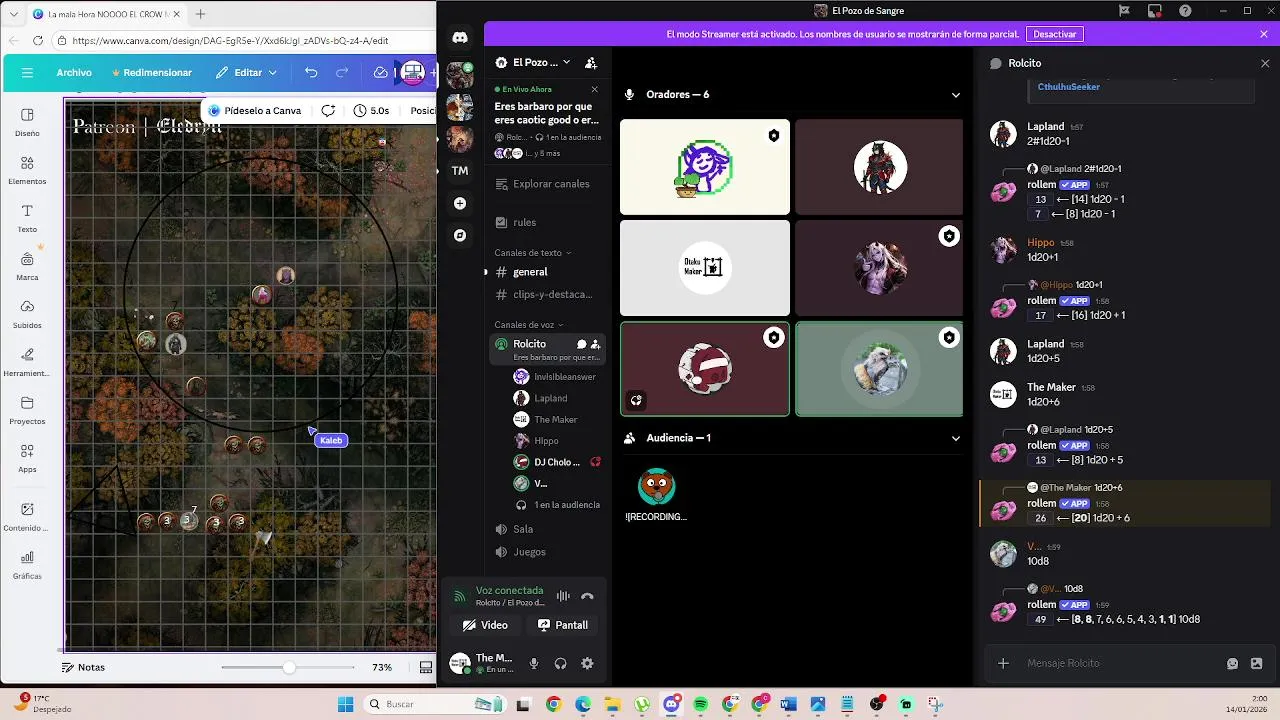This screenshot has width=1280, height=720.
Task: Collapse the Oradores section
Action: point(955,95)
